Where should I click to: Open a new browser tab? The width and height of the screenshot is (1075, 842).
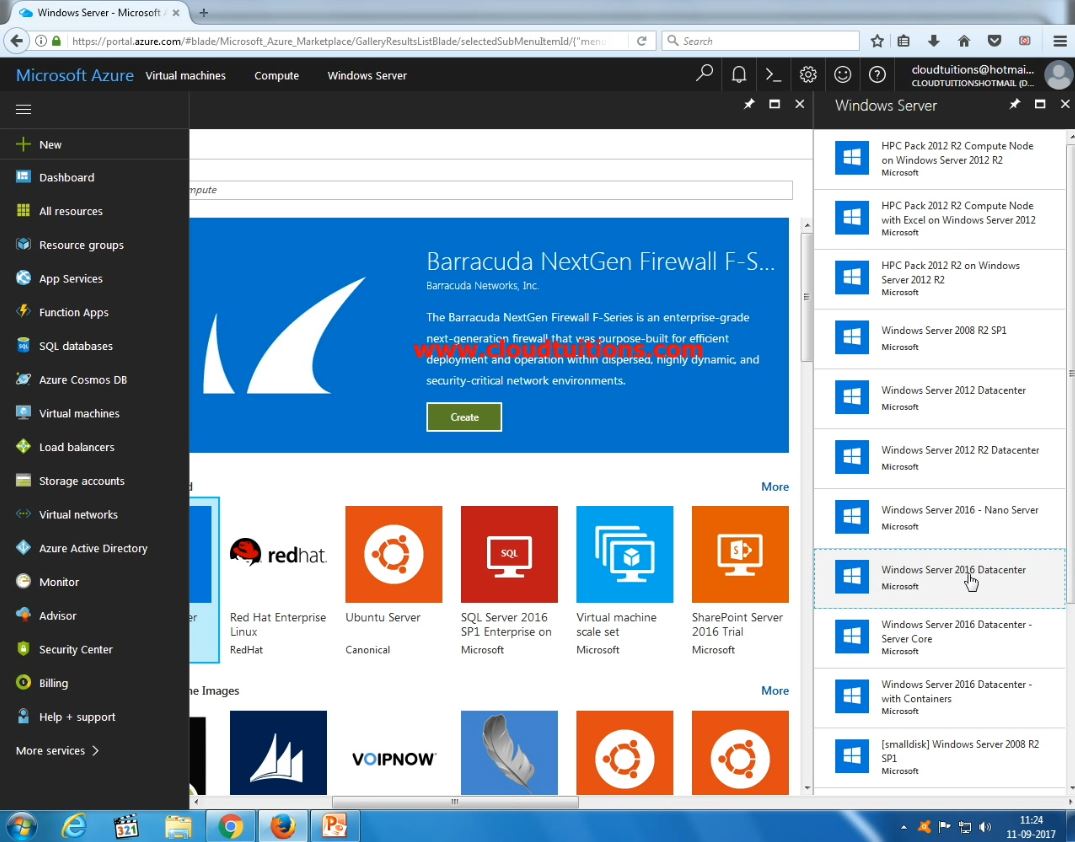point(203,12)
